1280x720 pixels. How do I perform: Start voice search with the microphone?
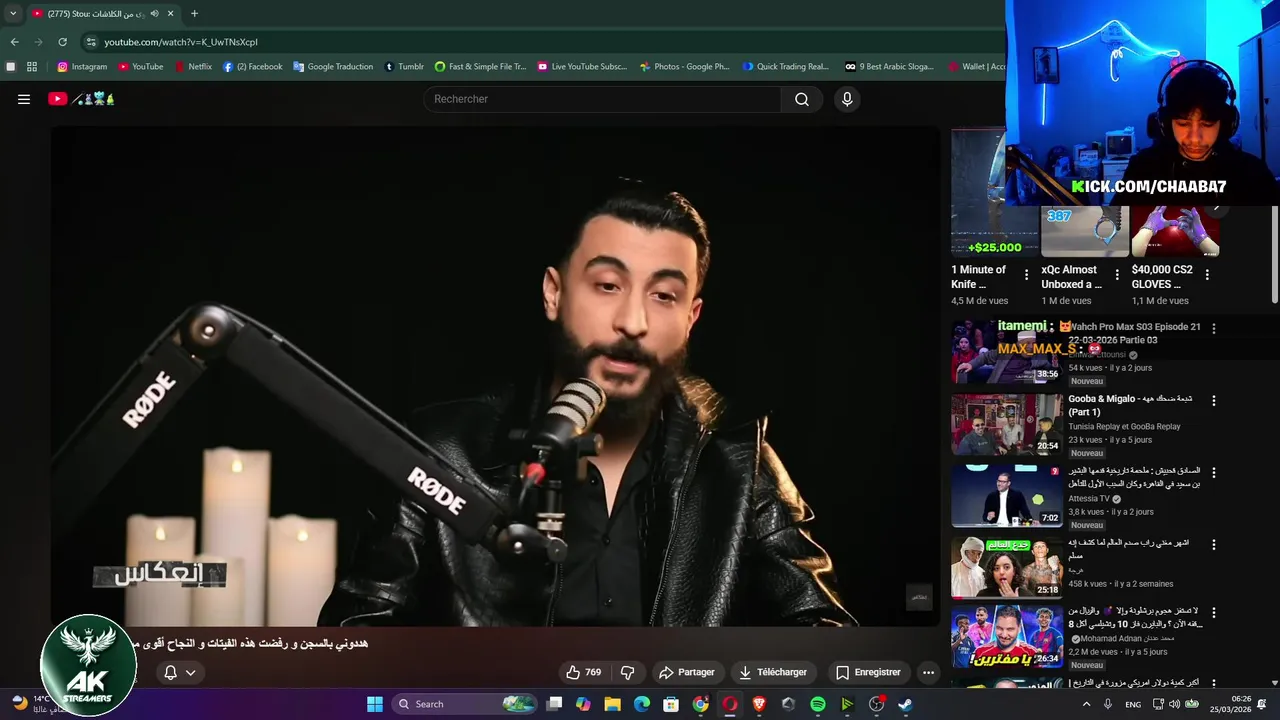tap(847, 99)
